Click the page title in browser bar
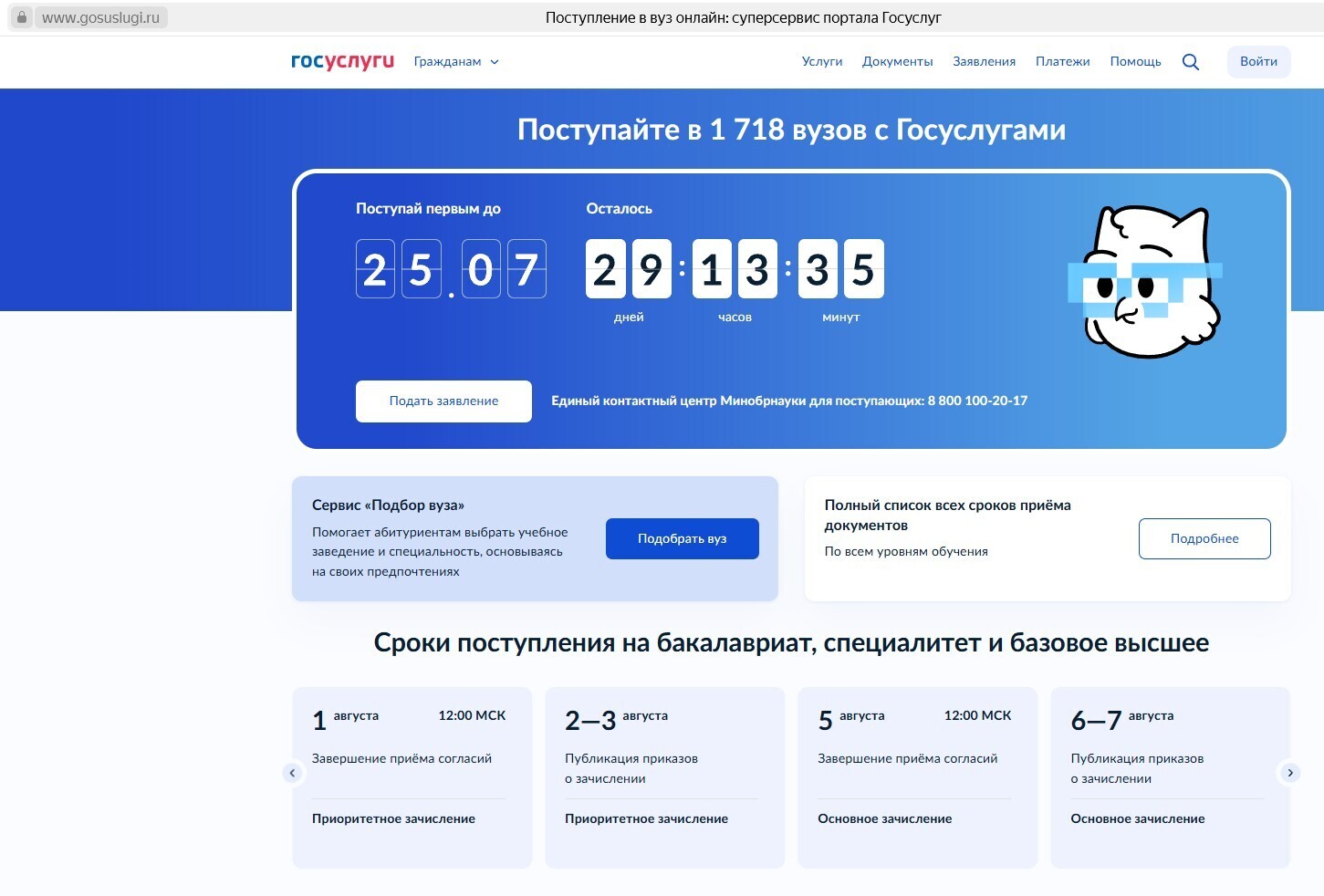Image resolution: width=1324 pixels, height=896 pixels. pos(743,17)
